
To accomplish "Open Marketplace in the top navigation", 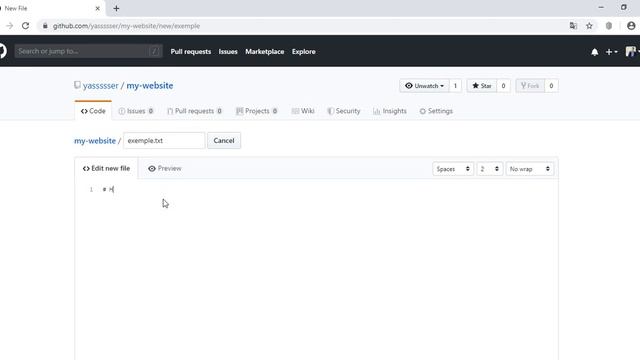I will [264, 52].
